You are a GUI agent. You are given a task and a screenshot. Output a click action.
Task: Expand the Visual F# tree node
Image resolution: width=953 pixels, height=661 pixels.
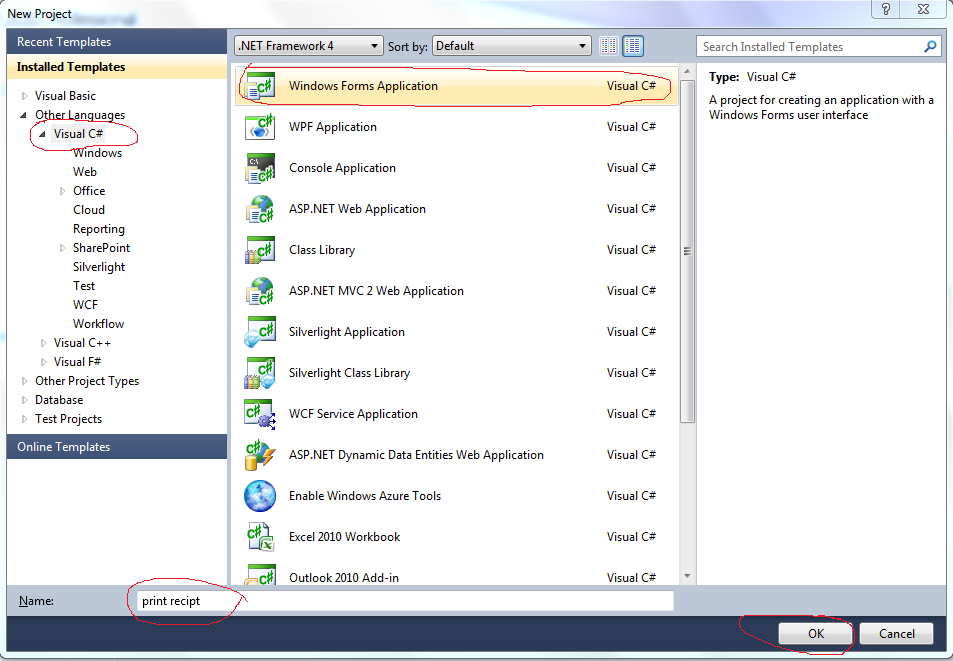43,361
